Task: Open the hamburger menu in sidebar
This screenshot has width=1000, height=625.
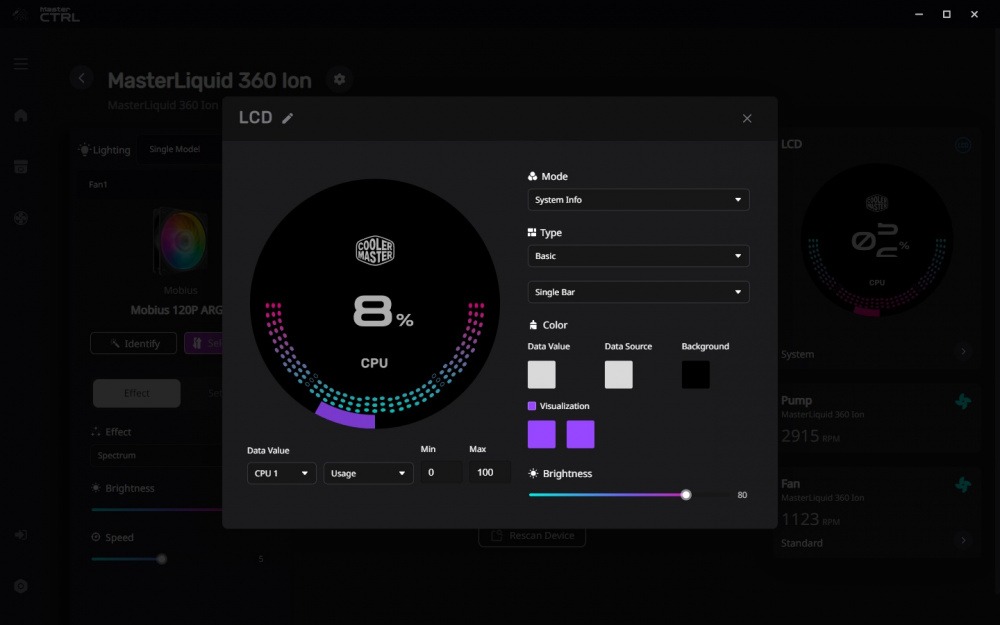Action: [21, 64]
